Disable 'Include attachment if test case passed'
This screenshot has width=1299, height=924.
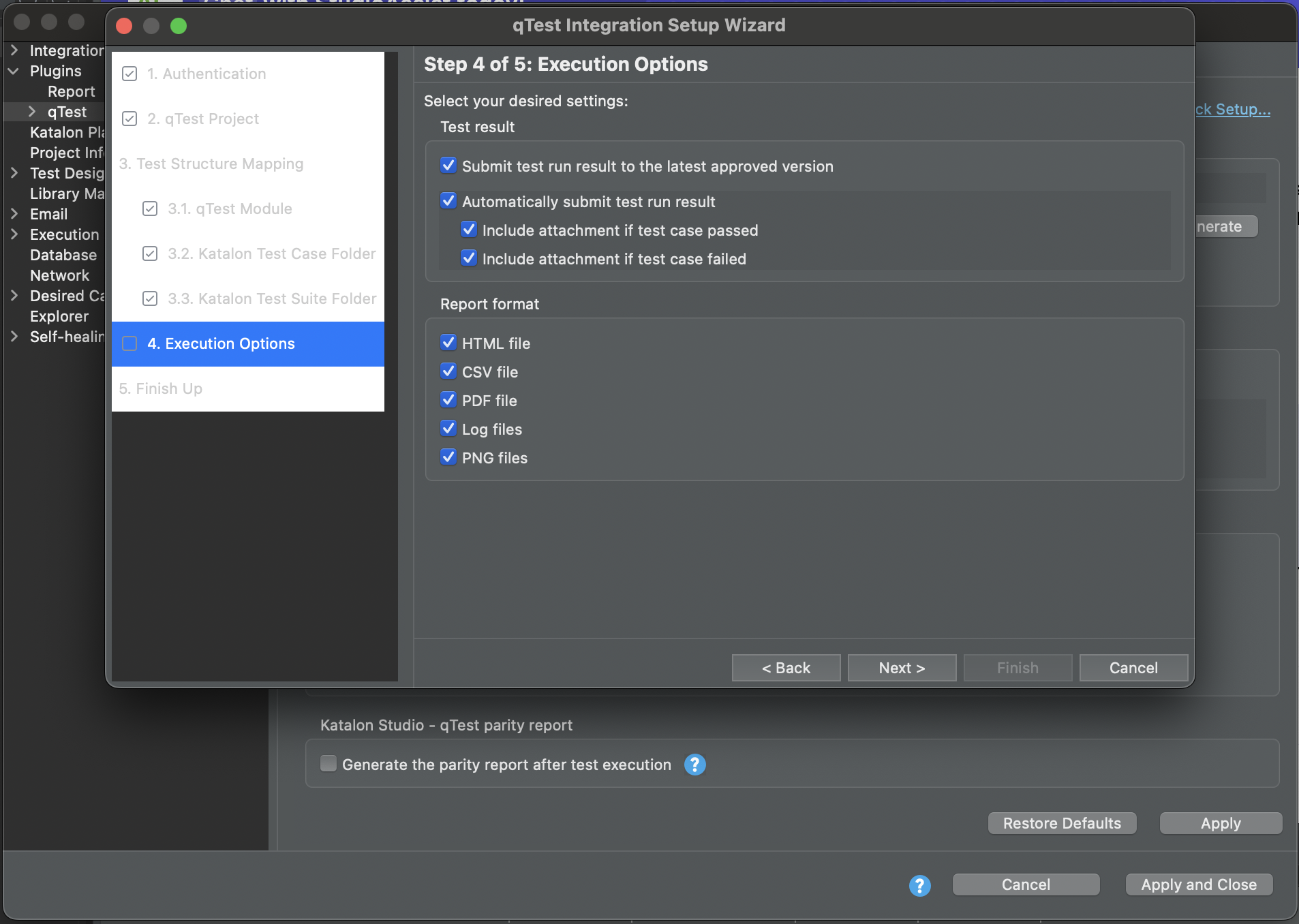(468, 230)
